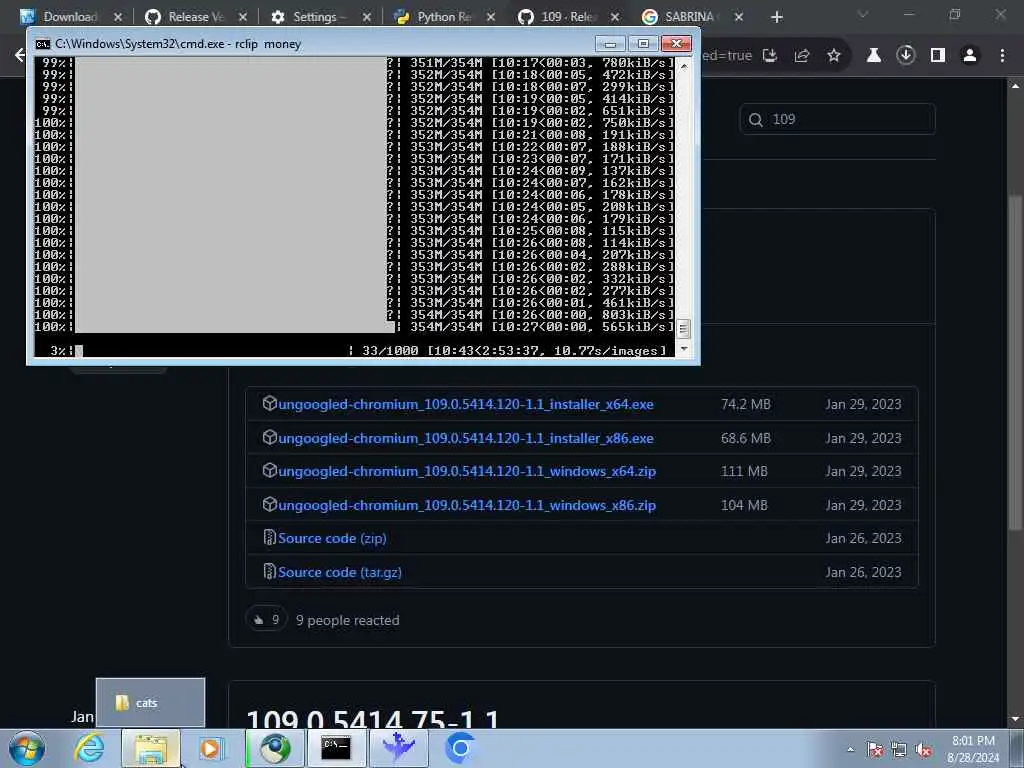Click the thumbs up reaction button
Image resolution: width=1024 pixels, height=768 pixels.
[266, 620]
